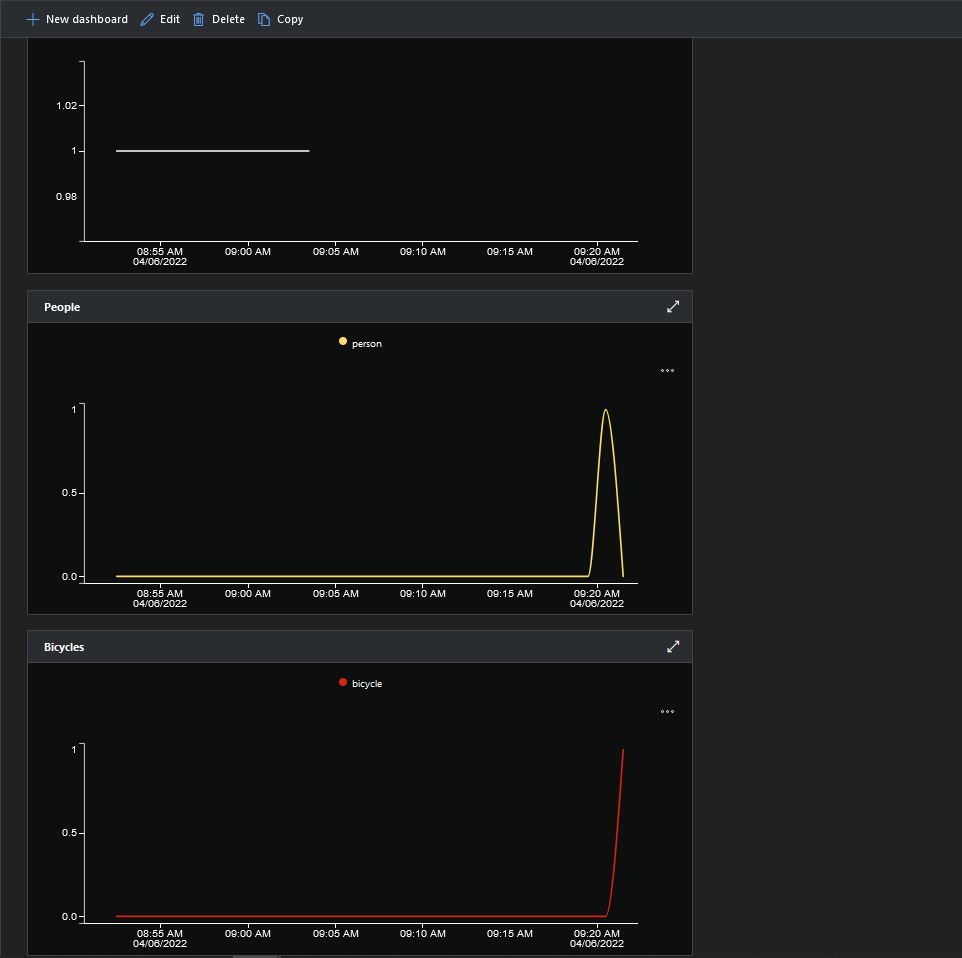
Task: Click the horizontal scrollbar at the bottom
Action: pos(256,955)
